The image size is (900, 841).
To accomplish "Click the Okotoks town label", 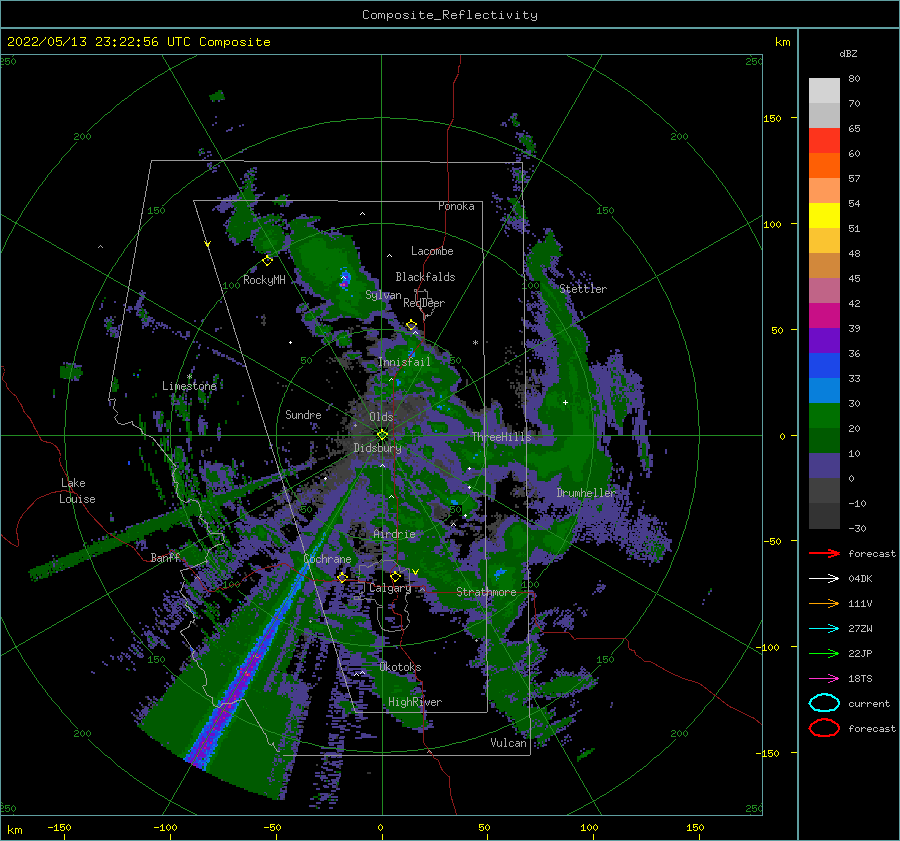I will 400,667.
